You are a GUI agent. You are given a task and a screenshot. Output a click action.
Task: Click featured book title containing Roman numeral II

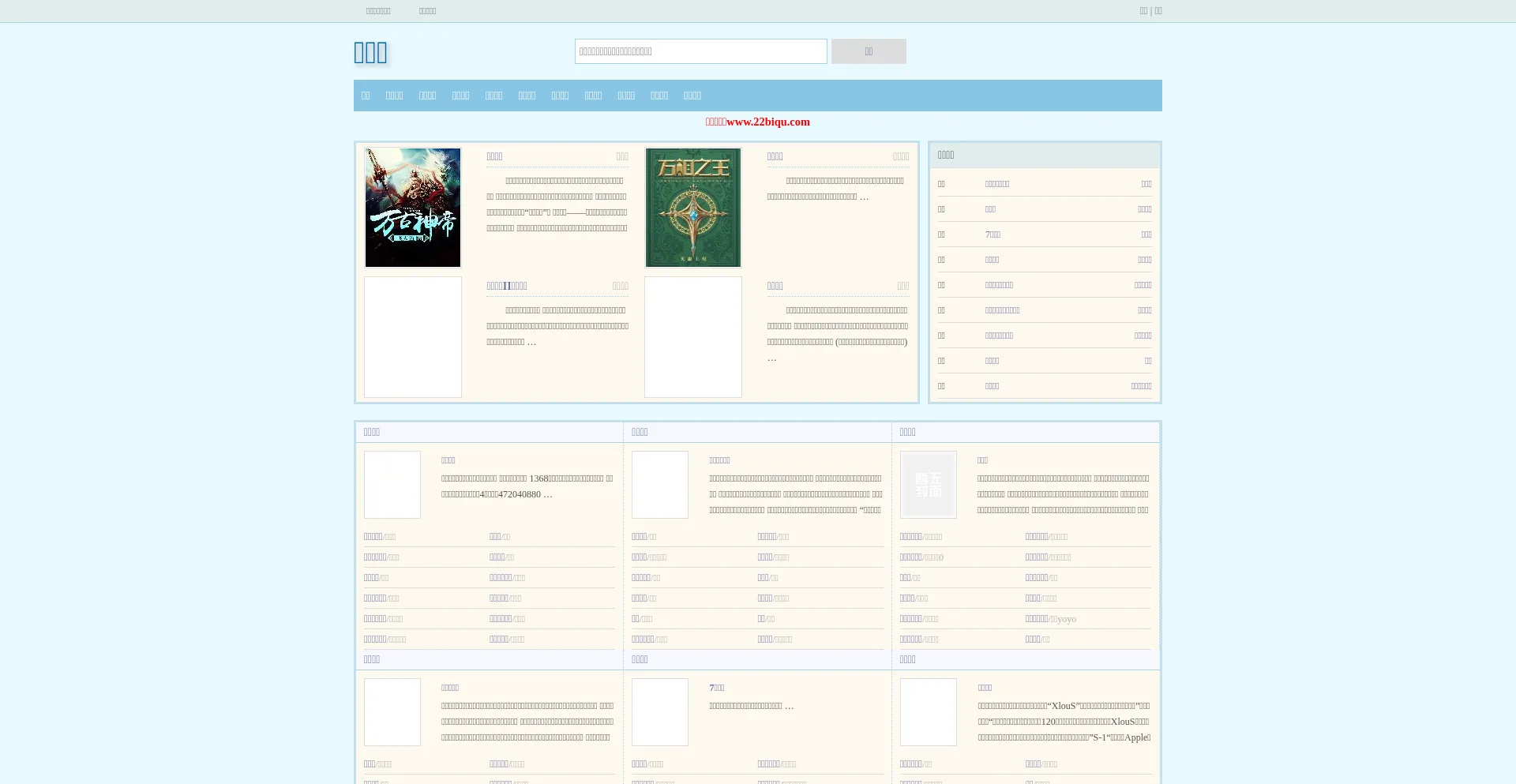pyautogui.click(x=507, y=286)
